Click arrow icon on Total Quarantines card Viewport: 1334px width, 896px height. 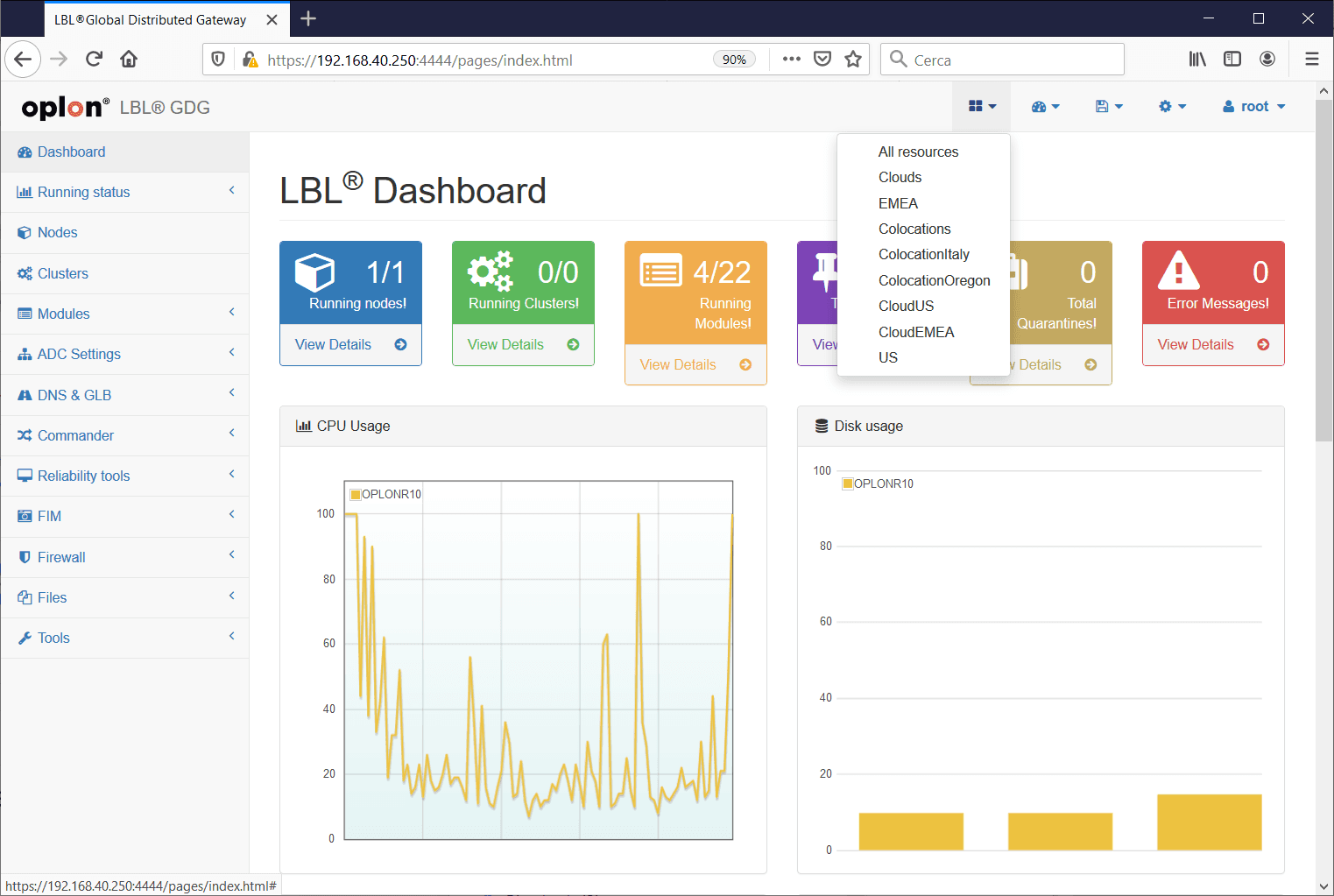1090,364
